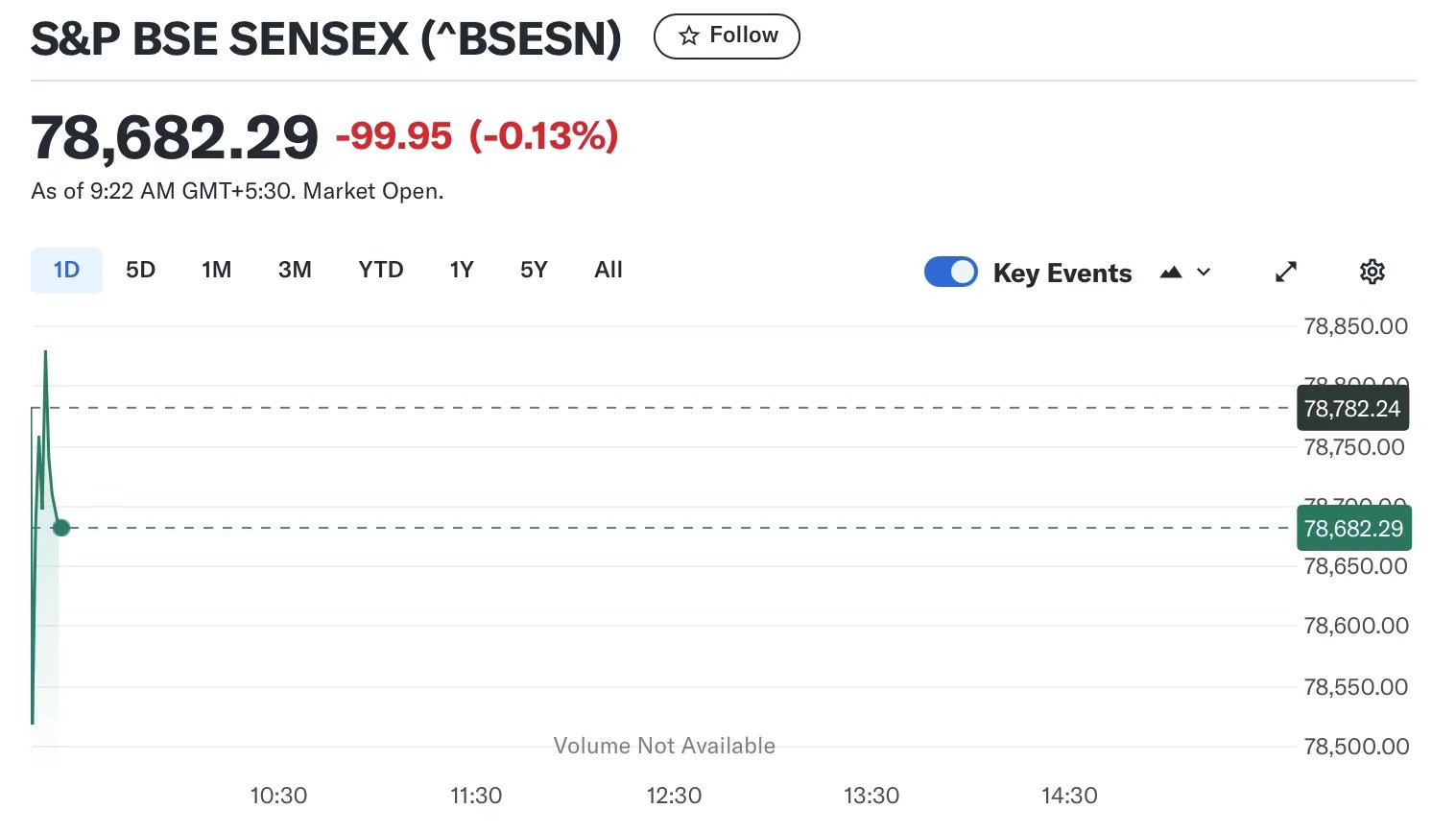This screenshot has height=833, width=1456.
Task: Open chart type dropdown chevron
Action: point(1204,273)
